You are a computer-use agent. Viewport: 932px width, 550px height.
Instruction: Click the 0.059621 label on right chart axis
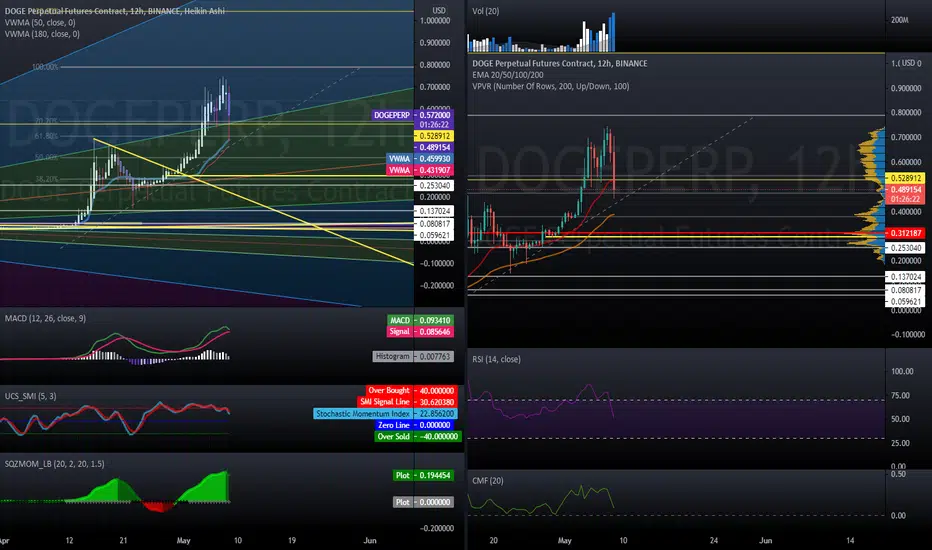[x=906, y=301]
